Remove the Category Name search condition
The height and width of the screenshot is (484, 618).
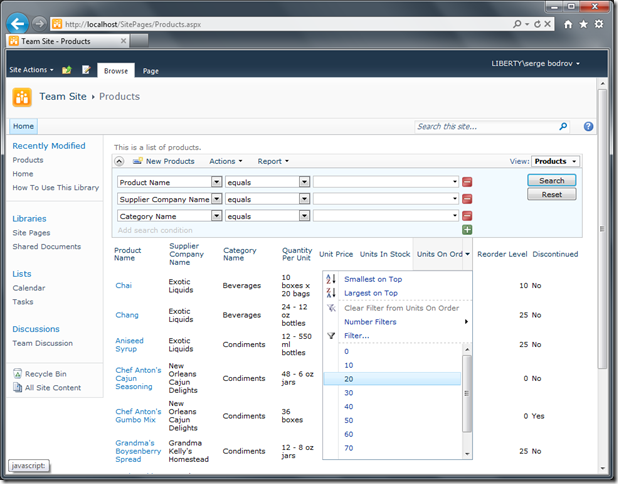point(467,216)
